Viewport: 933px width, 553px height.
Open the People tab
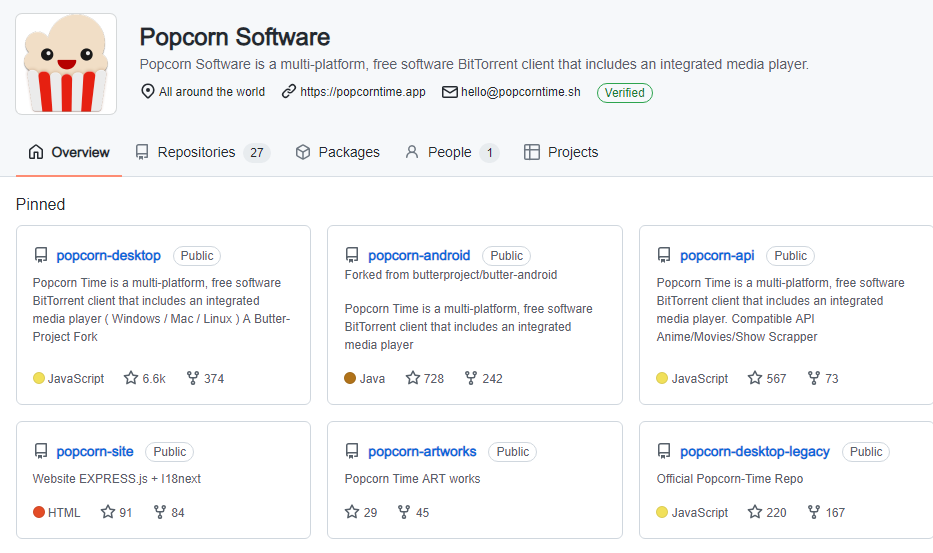click(450, 152)
